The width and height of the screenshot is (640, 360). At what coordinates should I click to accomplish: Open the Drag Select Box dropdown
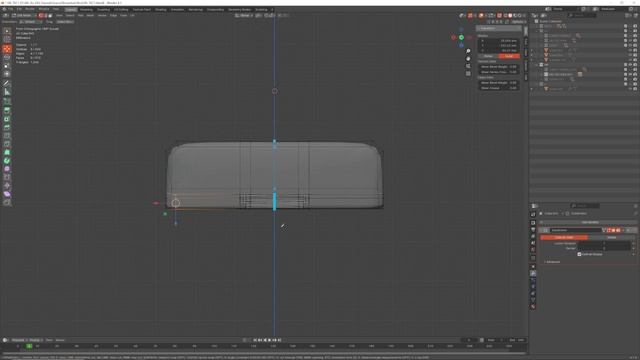coord(65,22)
